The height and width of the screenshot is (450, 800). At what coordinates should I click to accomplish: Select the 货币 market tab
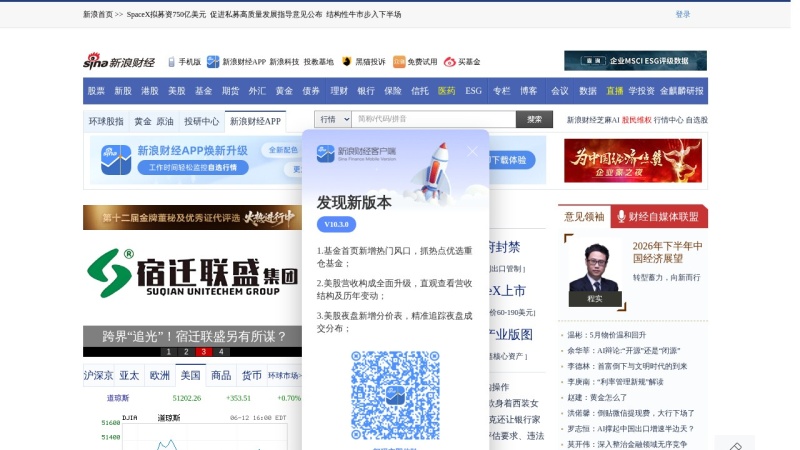click(x=252, y=376)
